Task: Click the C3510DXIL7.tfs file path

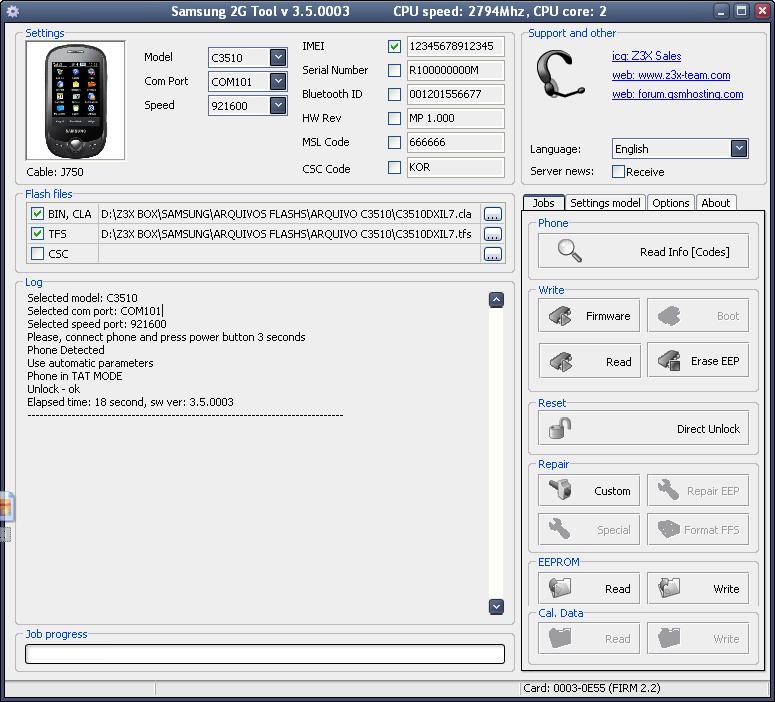Action: coord(289,234)
